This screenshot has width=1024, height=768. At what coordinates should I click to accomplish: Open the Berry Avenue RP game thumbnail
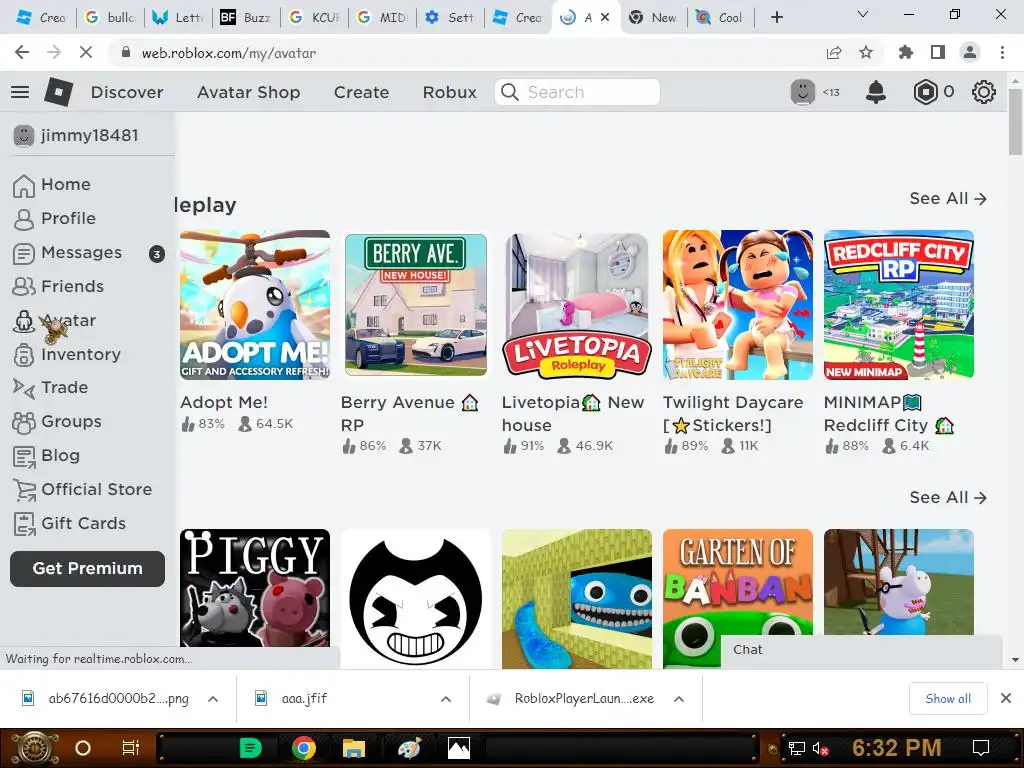click(415, 304)
